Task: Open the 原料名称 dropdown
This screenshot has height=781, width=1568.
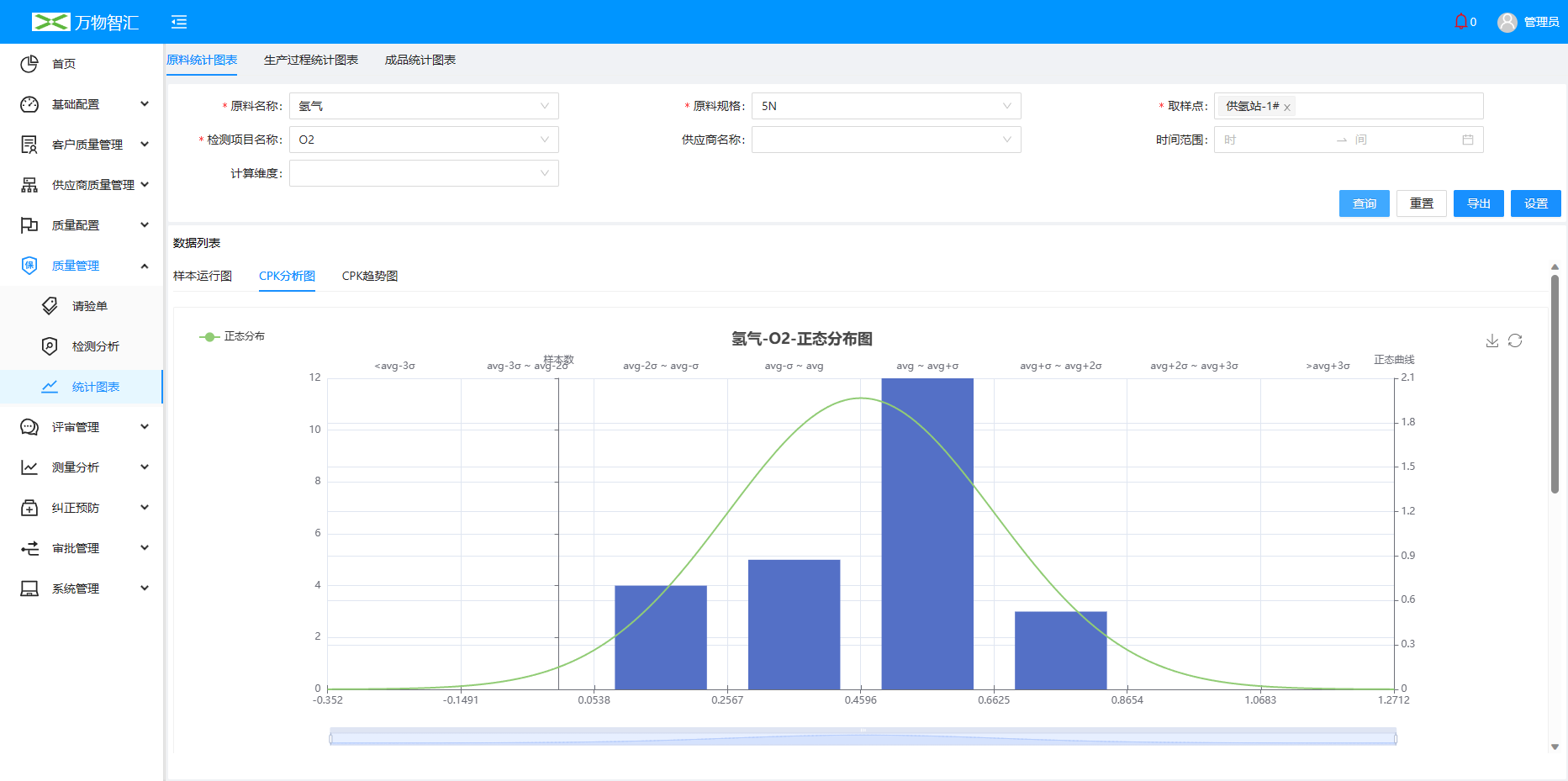Action: click(x=424, y=106)
